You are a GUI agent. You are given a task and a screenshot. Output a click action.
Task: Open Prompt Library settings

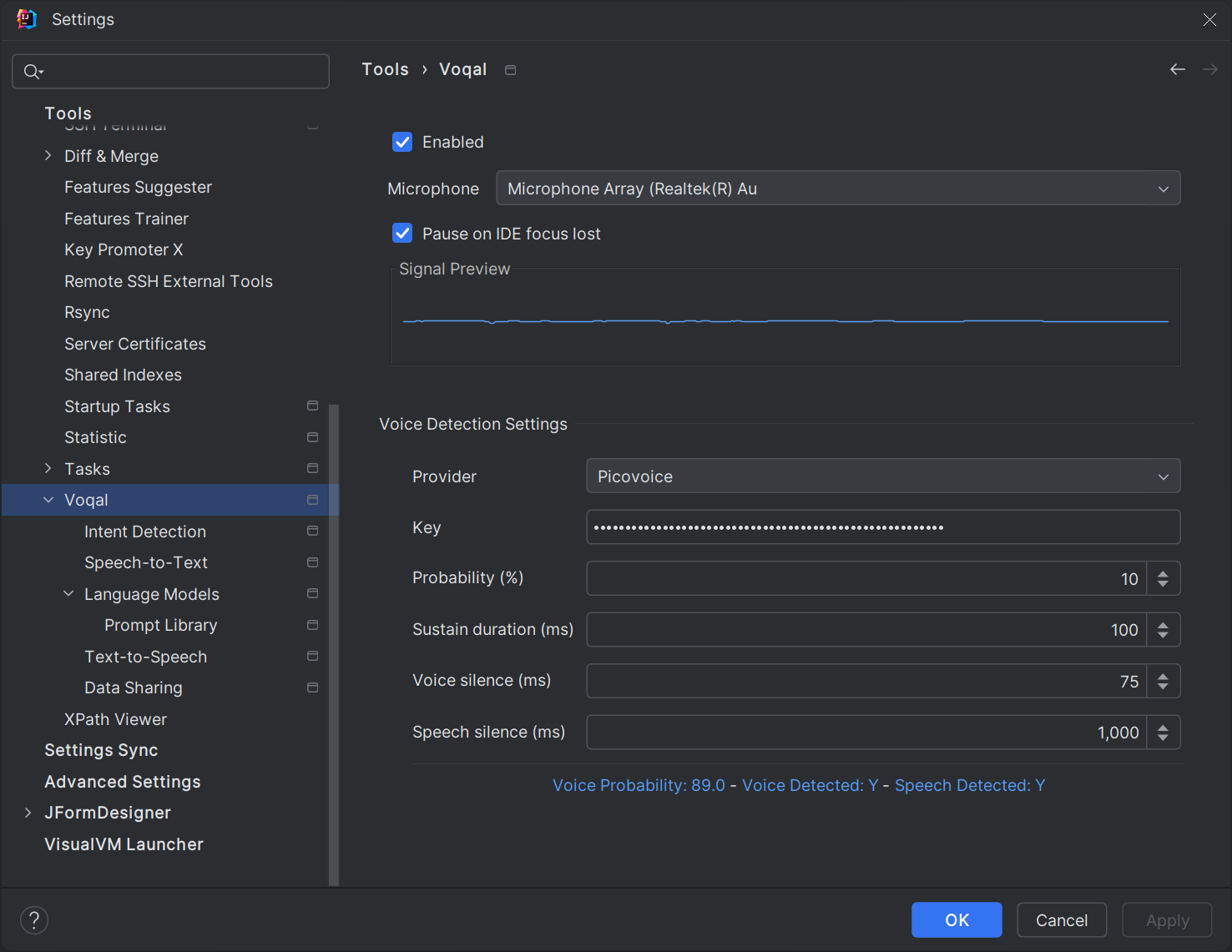[161, 625]
